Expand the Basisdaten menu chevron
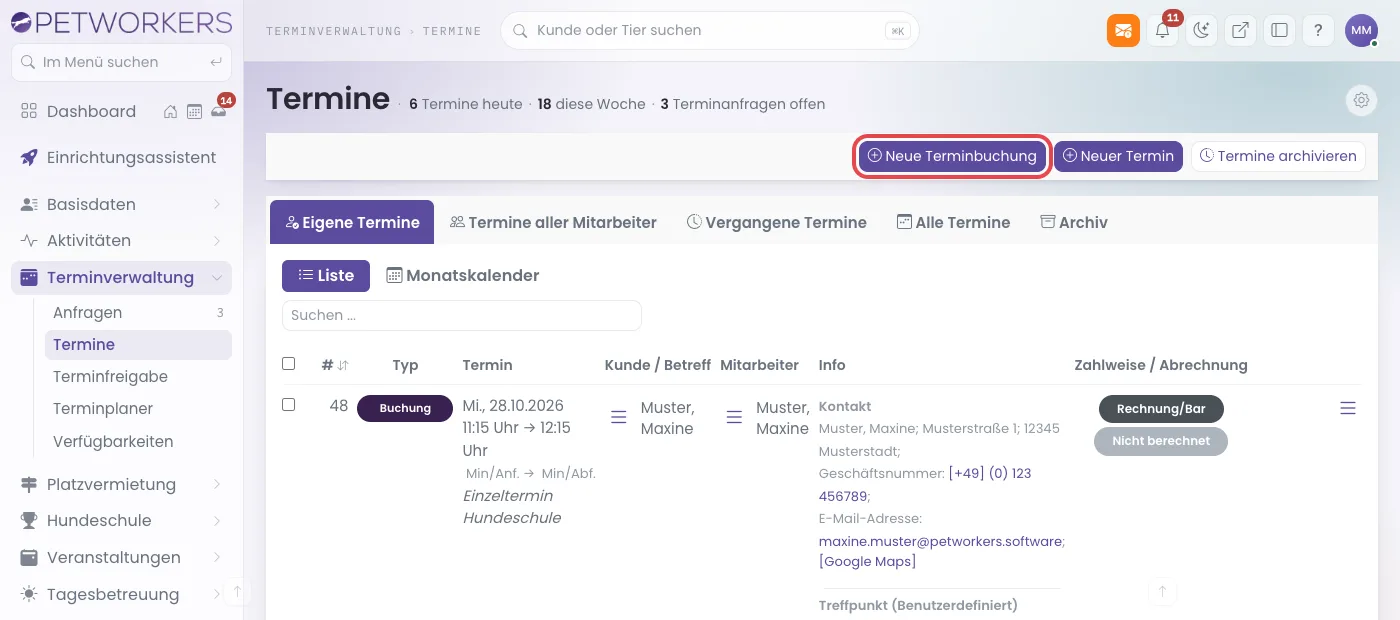Screen dimensions: 1400x620 point(217,204)
